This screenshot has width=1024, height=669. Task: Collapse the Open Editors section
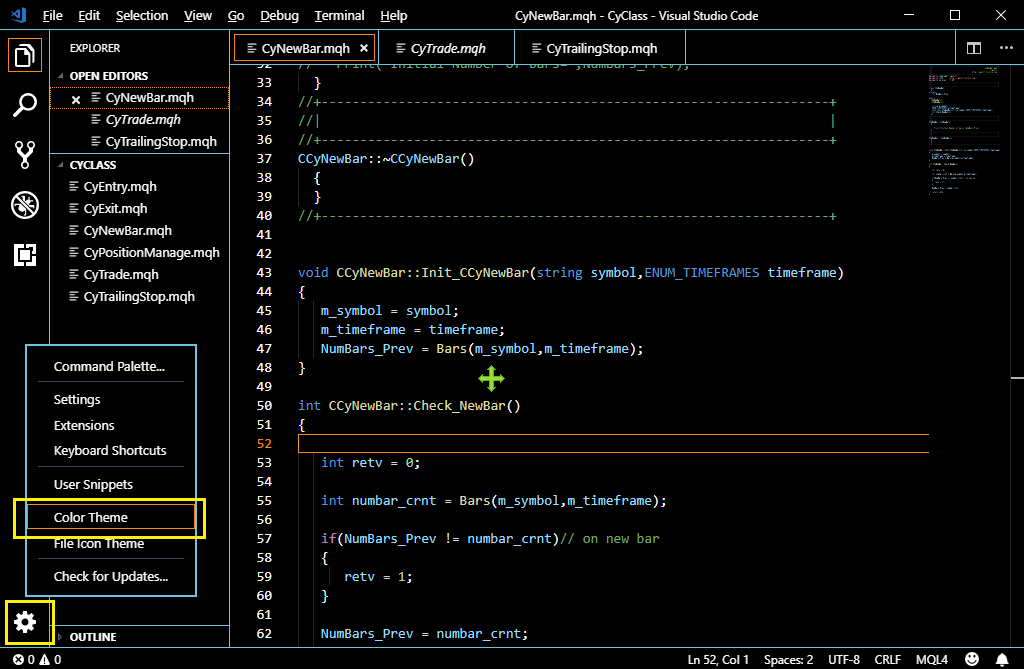click(x=108, y=76)
